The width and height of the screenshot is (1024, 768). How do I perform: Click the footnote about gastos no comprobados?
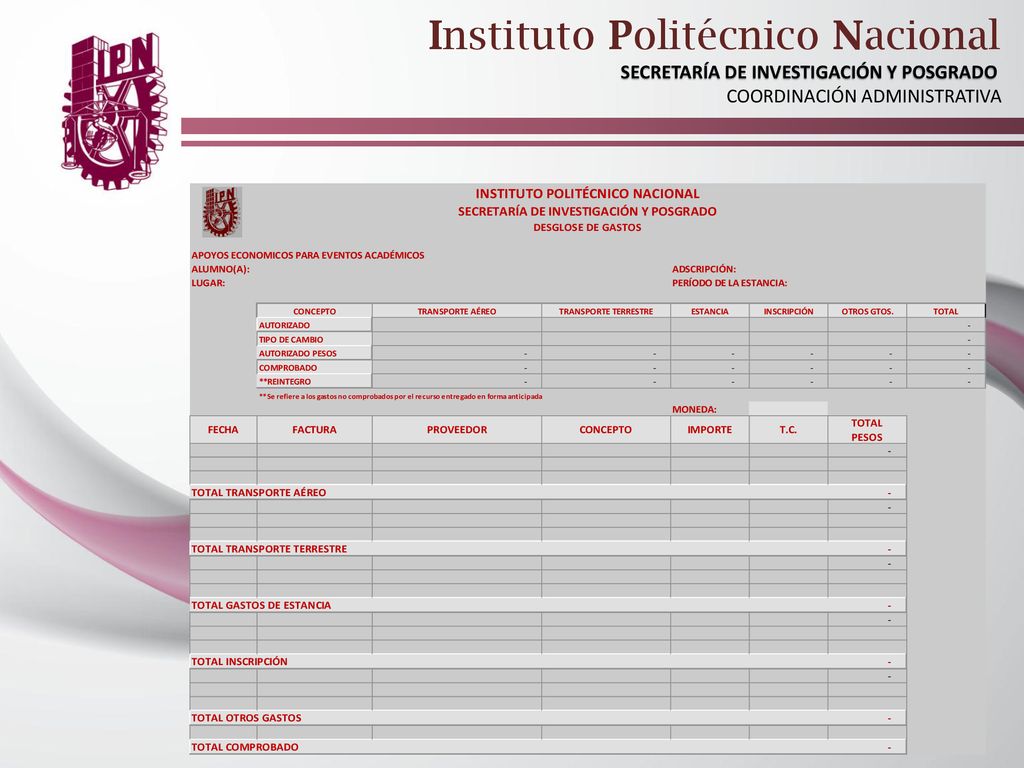click(400, 396)
